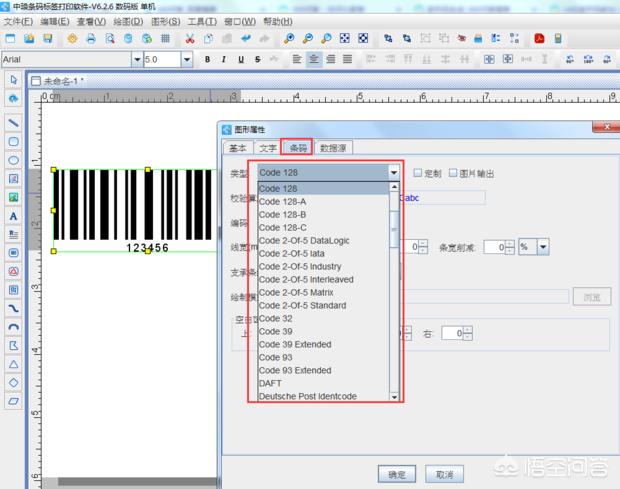Click the list scroll-down arrow
This screenshot has width=620, height=489.
394,396
